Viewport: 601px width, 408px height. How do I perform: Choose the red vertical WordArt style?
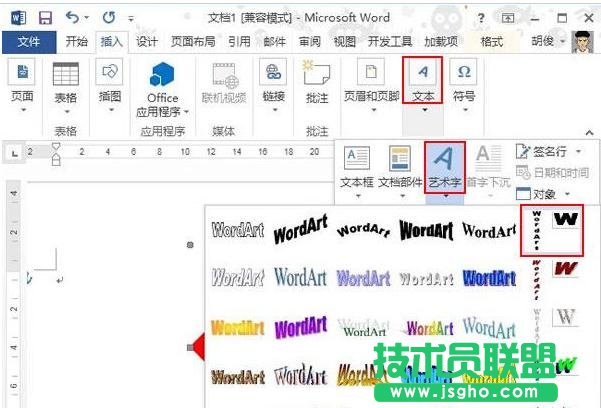(x=537, y=280)
